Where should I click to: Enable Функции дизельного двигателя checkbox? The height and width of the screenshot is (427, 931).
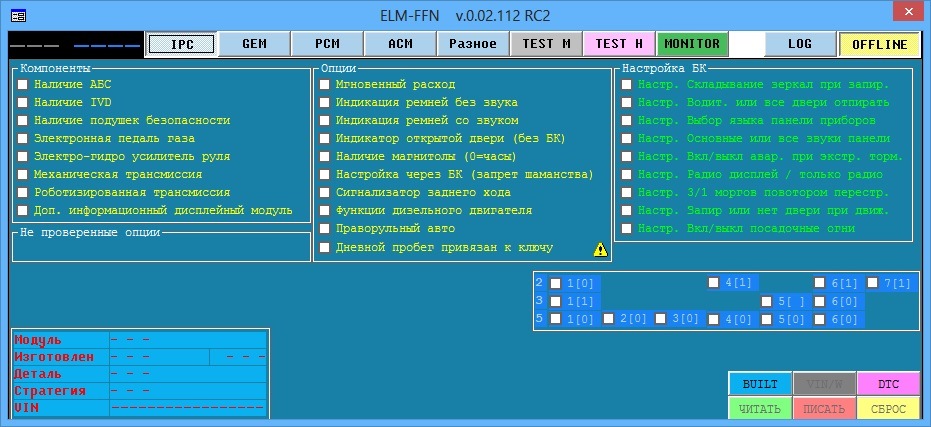pyautogui.click(x=324, y=210)
